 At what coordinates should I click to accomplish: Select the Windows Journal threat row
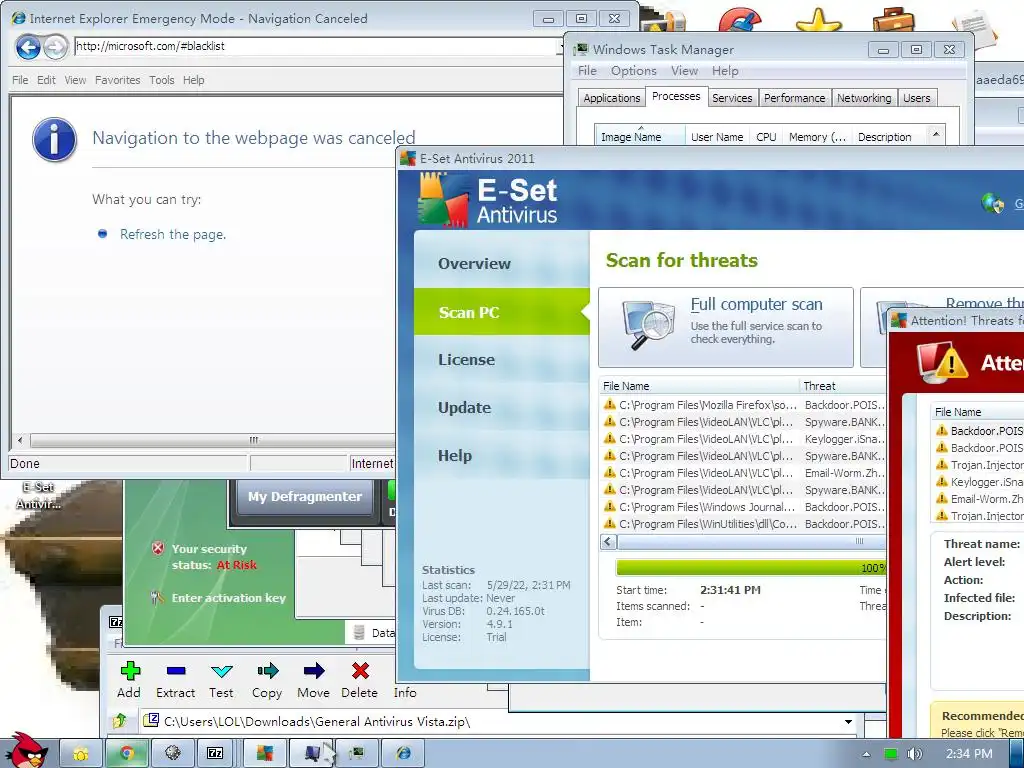tap(743, 507)
